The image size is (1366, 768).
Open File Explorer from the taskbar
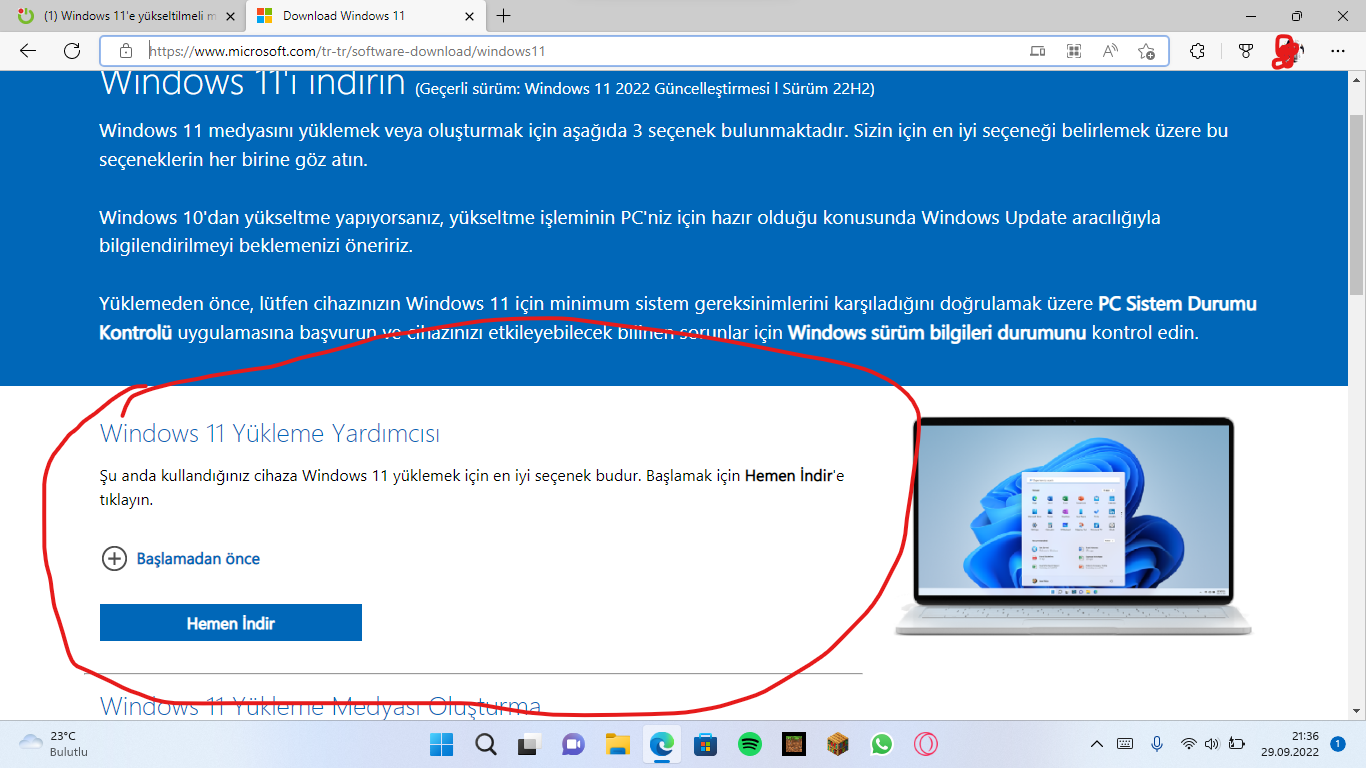[x=617, y=744]
